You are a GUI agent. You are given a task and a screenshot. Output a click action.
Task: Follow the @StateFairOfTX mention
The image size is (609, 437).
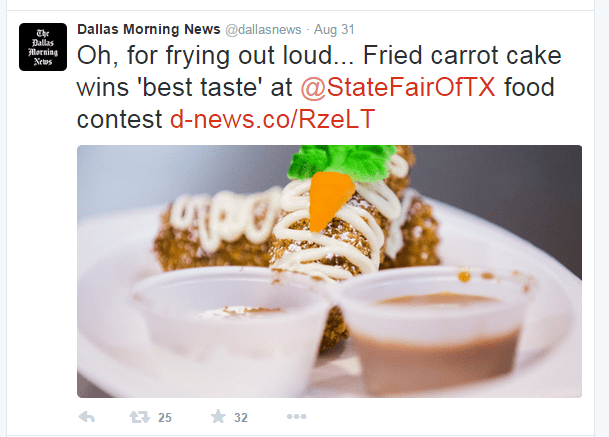(398, 87)
